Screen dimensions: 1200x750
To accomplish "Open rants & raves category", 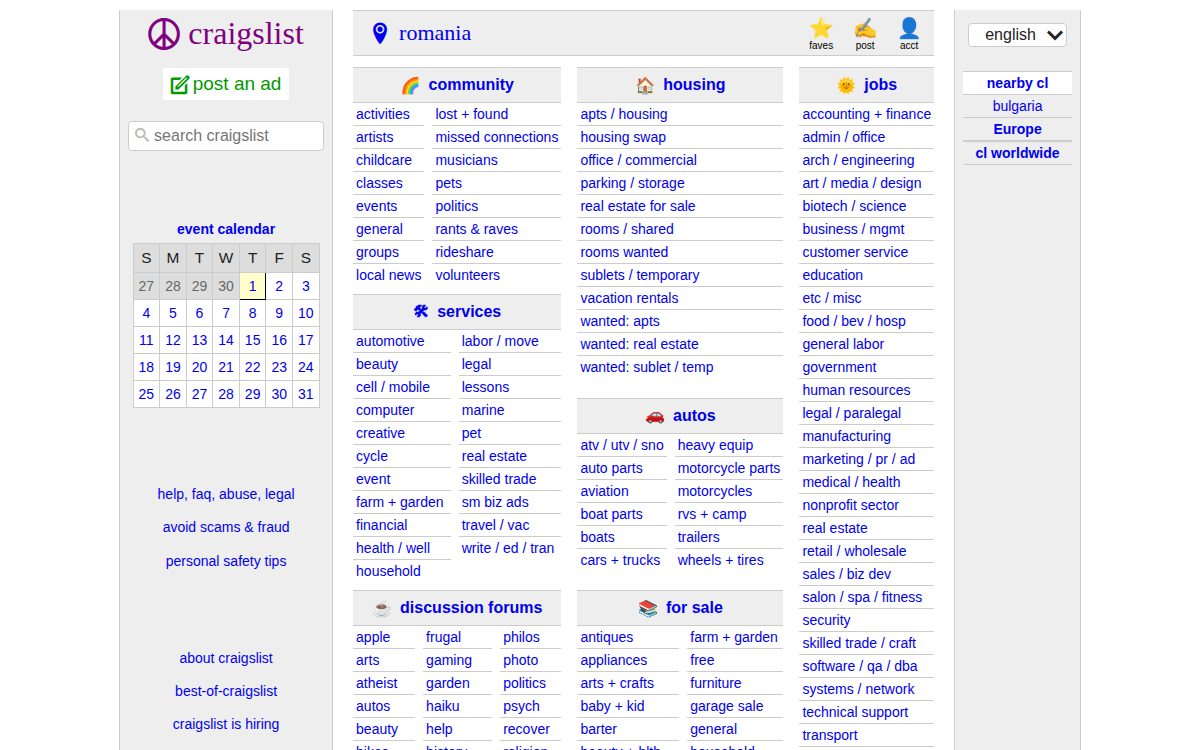I will (477, 229).
